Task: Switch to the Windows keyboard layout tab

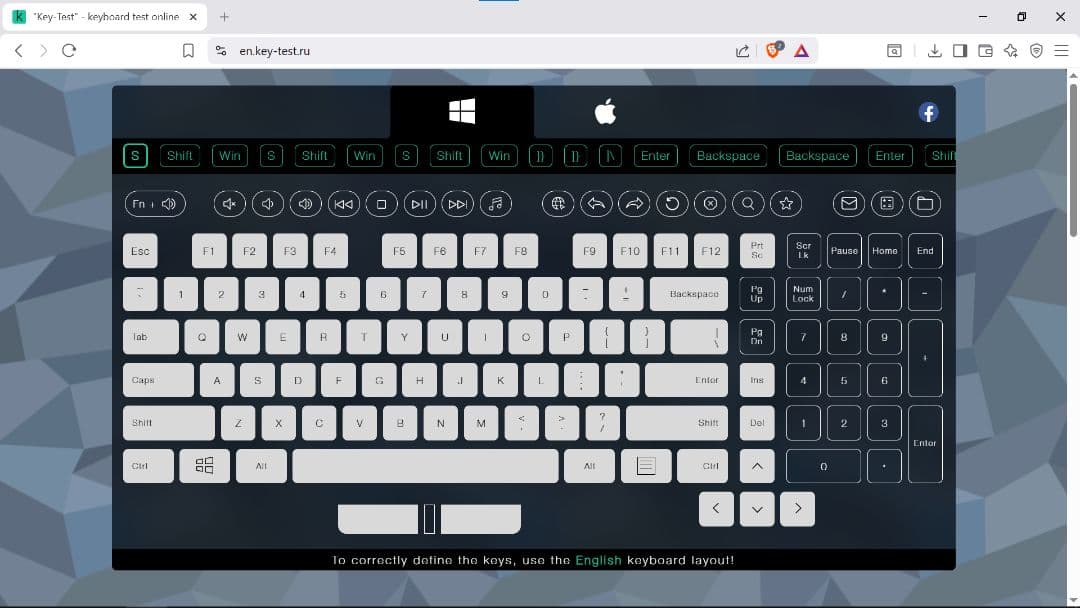Action: point(462,112)
